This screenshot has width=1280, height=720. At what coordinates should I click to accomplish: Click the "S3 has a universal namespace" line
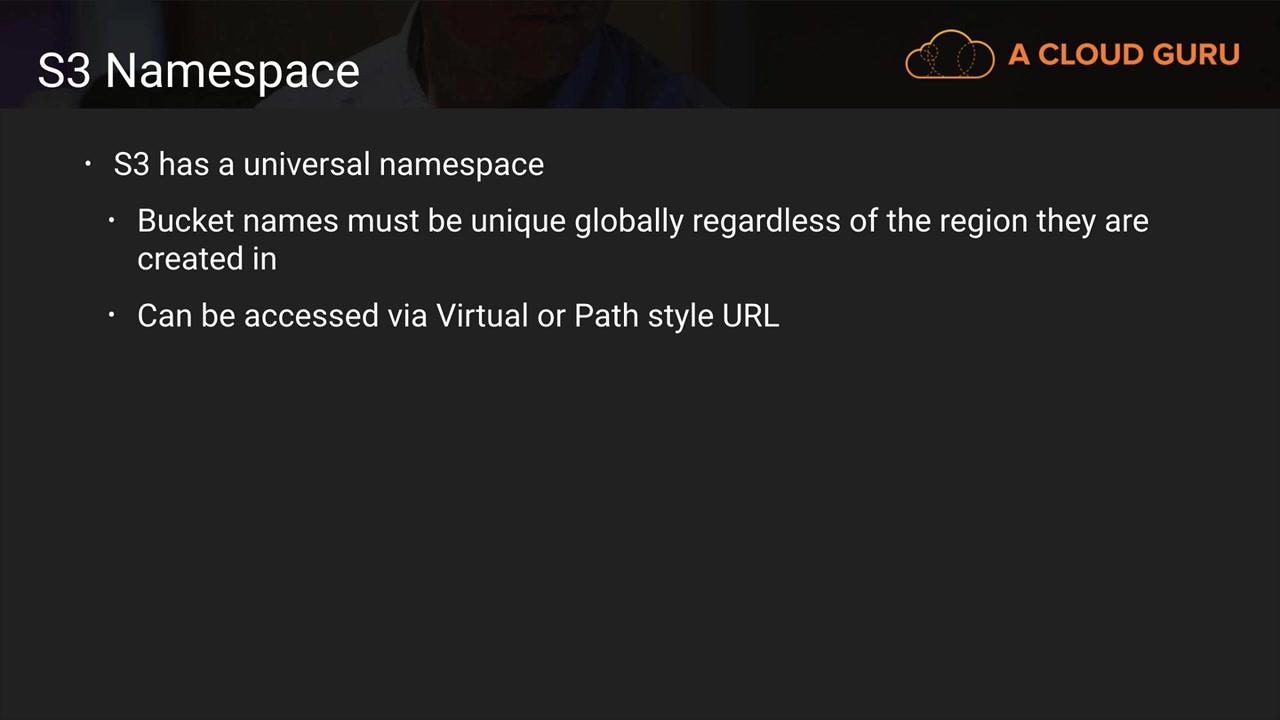coord(328,164)
